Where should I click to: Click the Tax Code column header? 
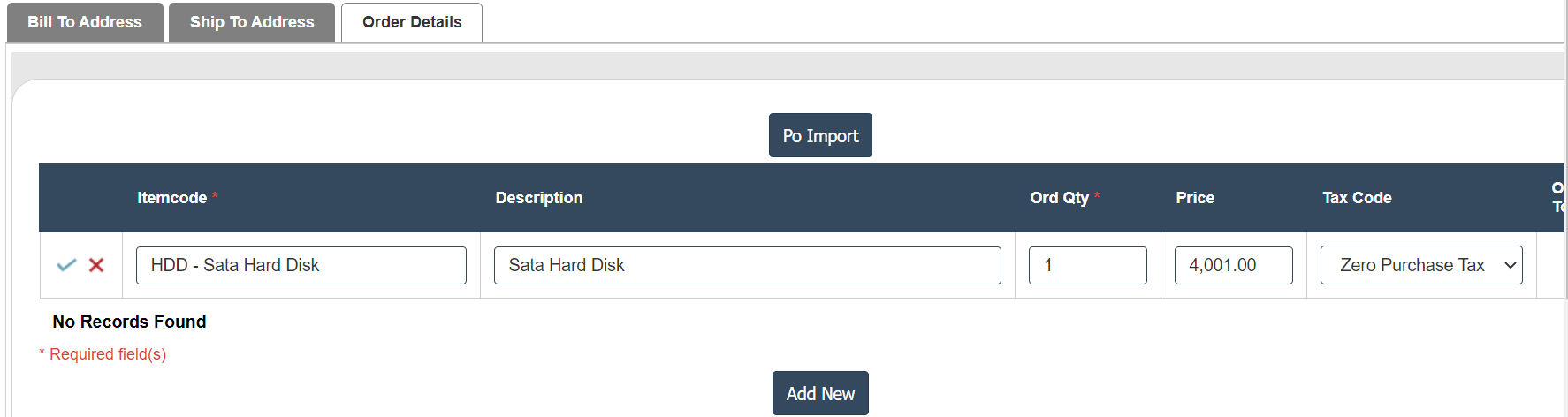[x=1357, y=198]
